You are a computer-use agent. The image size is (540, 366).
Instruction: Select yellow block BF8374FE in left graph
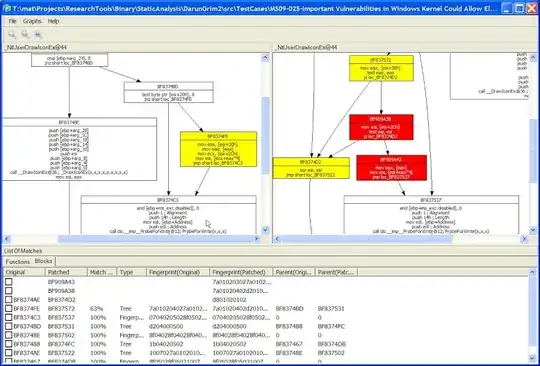point(218,149)
